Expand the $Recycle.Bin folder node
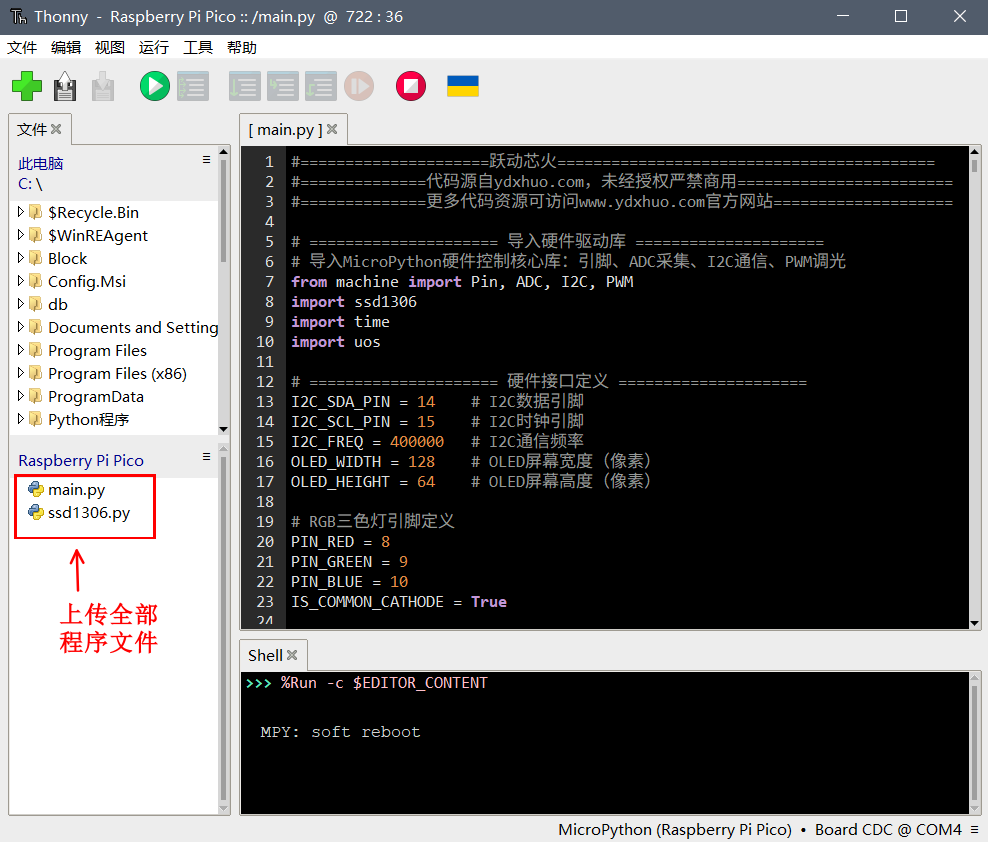The image size is (988, 842). click(x=21, y=212)
